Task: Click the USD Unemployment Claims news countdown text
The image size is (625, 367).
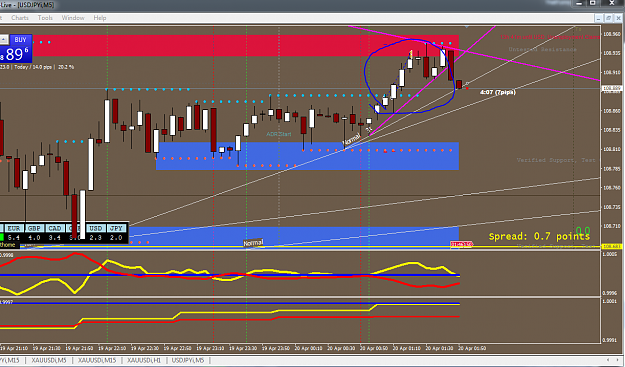Action: coord(550,37)
